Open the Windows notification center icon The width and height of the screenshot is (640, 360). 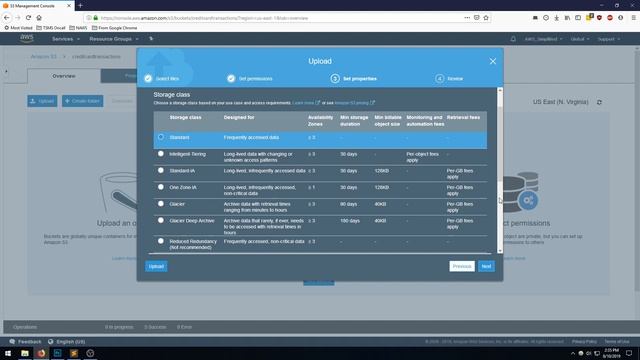click(x=629, y=353)
